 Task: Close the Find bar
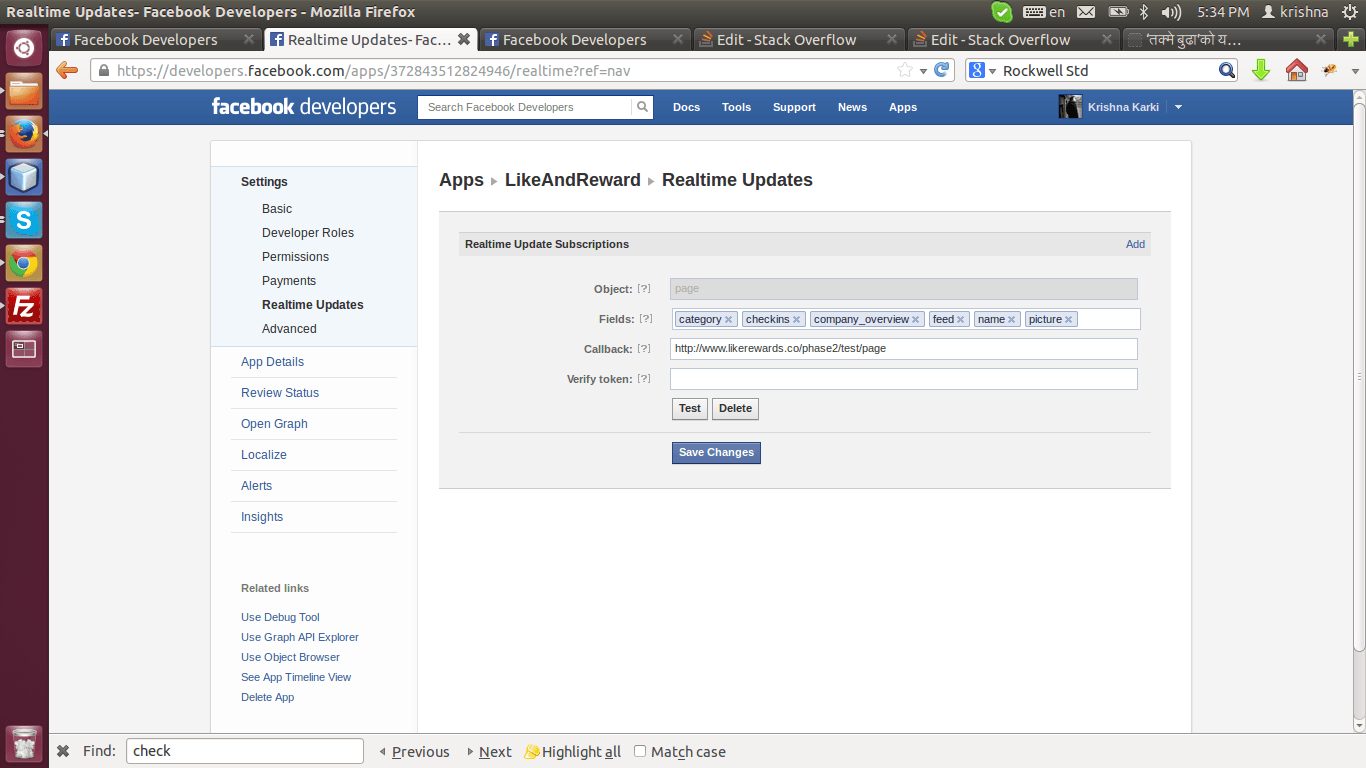(x=63, y=751)
